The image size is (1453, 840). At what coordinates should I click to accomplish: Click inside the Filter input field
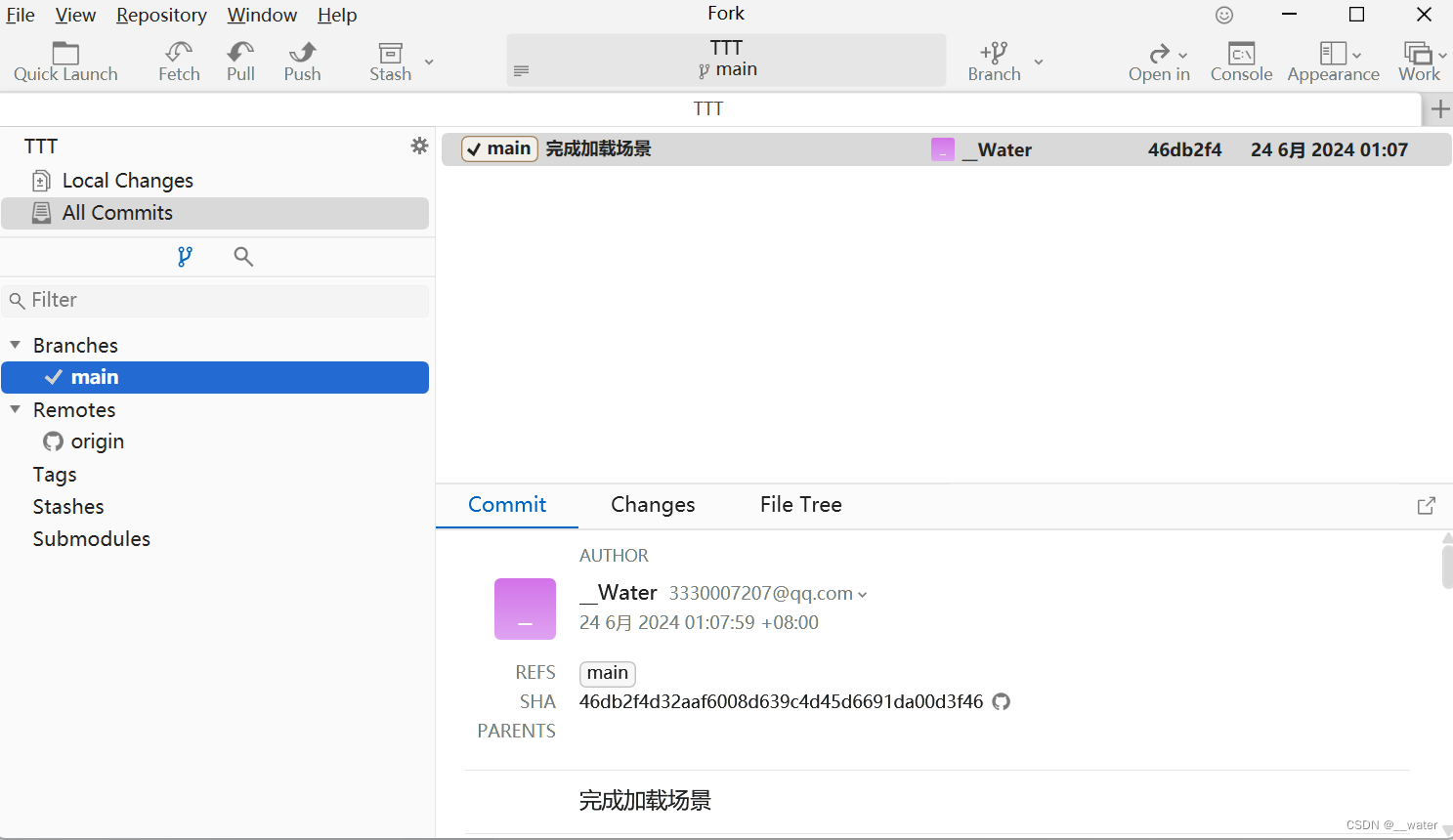pos(215,300)
